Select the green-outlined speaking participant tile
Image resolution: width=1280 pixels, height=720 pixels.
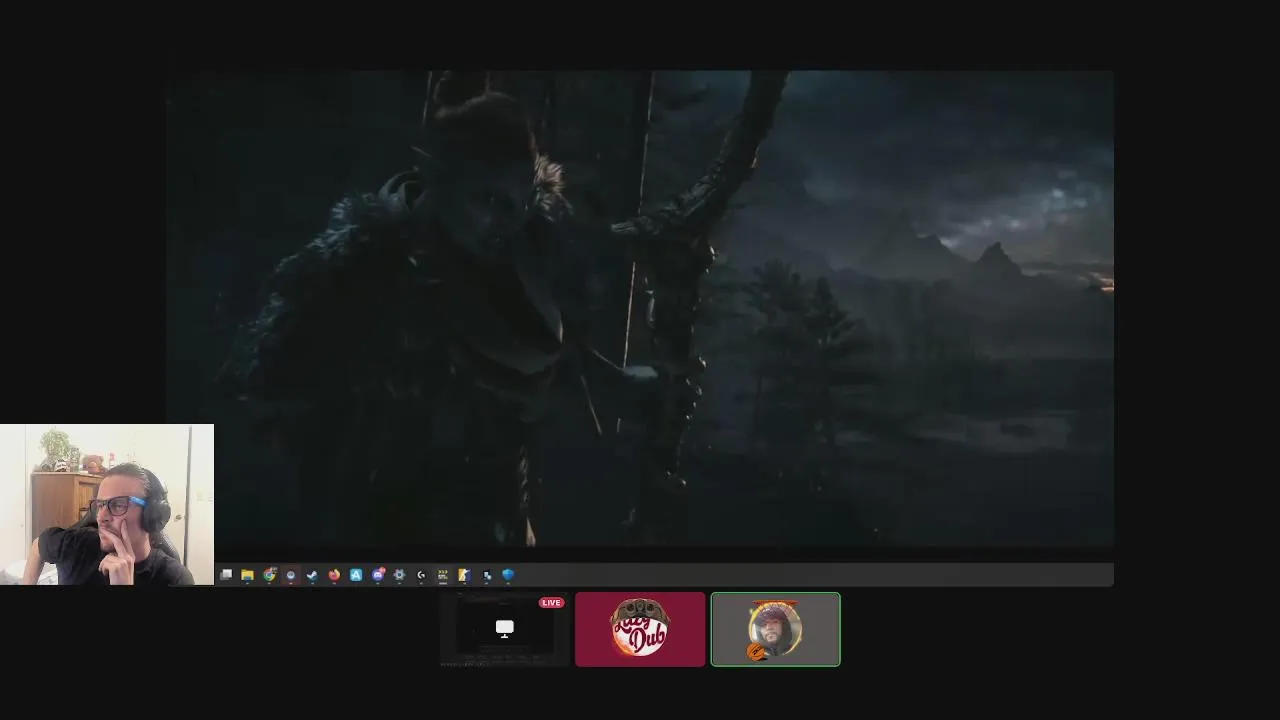click(x=775, y=629)
